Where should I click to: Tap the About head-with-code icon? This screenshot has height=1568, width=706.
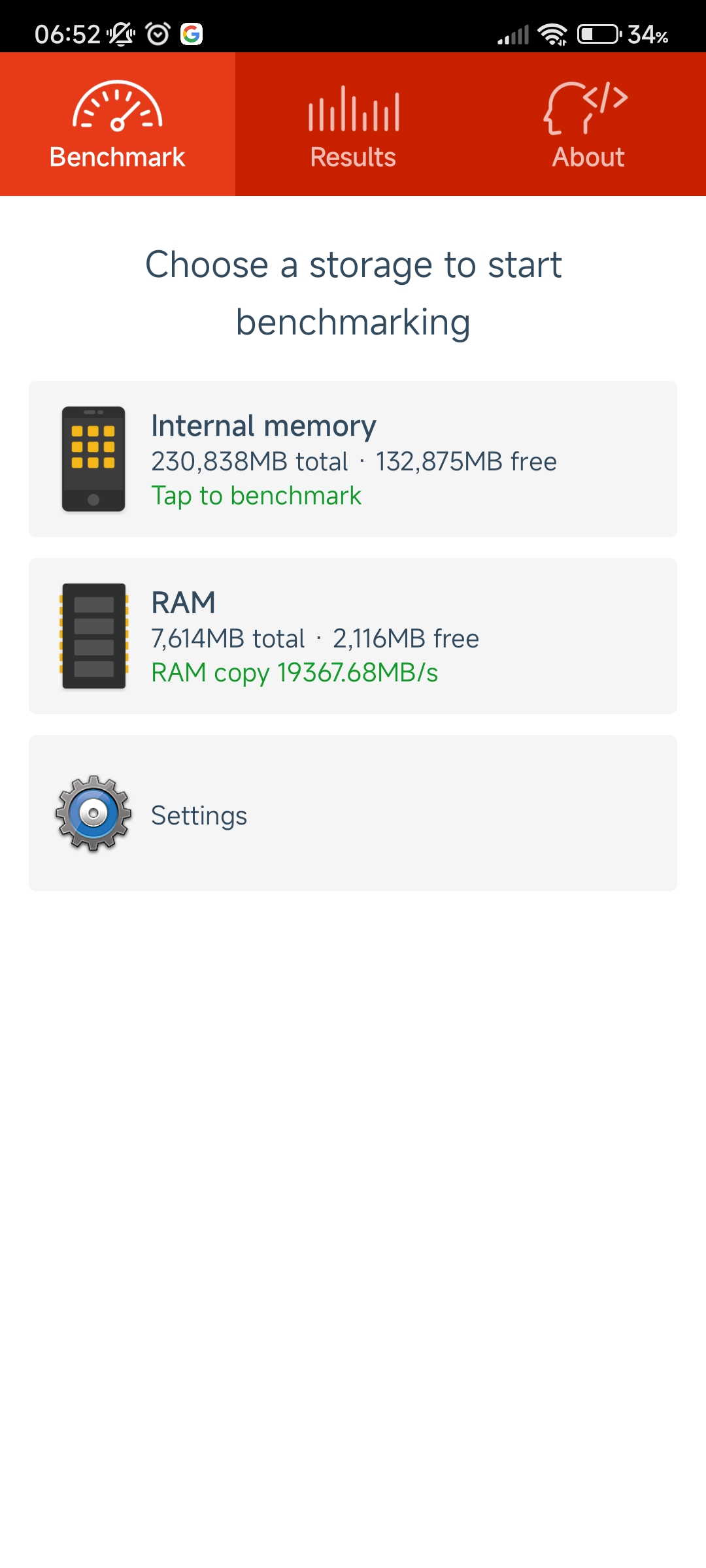point(586,108)
